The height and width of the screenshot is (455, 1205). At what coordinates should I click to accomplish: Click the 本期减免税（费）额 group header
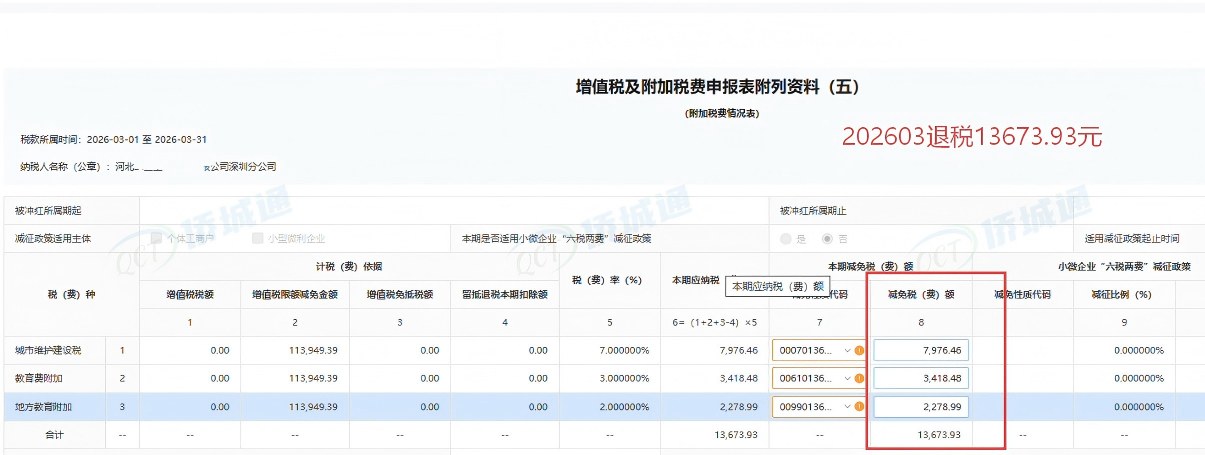click(x=870, y=267)
